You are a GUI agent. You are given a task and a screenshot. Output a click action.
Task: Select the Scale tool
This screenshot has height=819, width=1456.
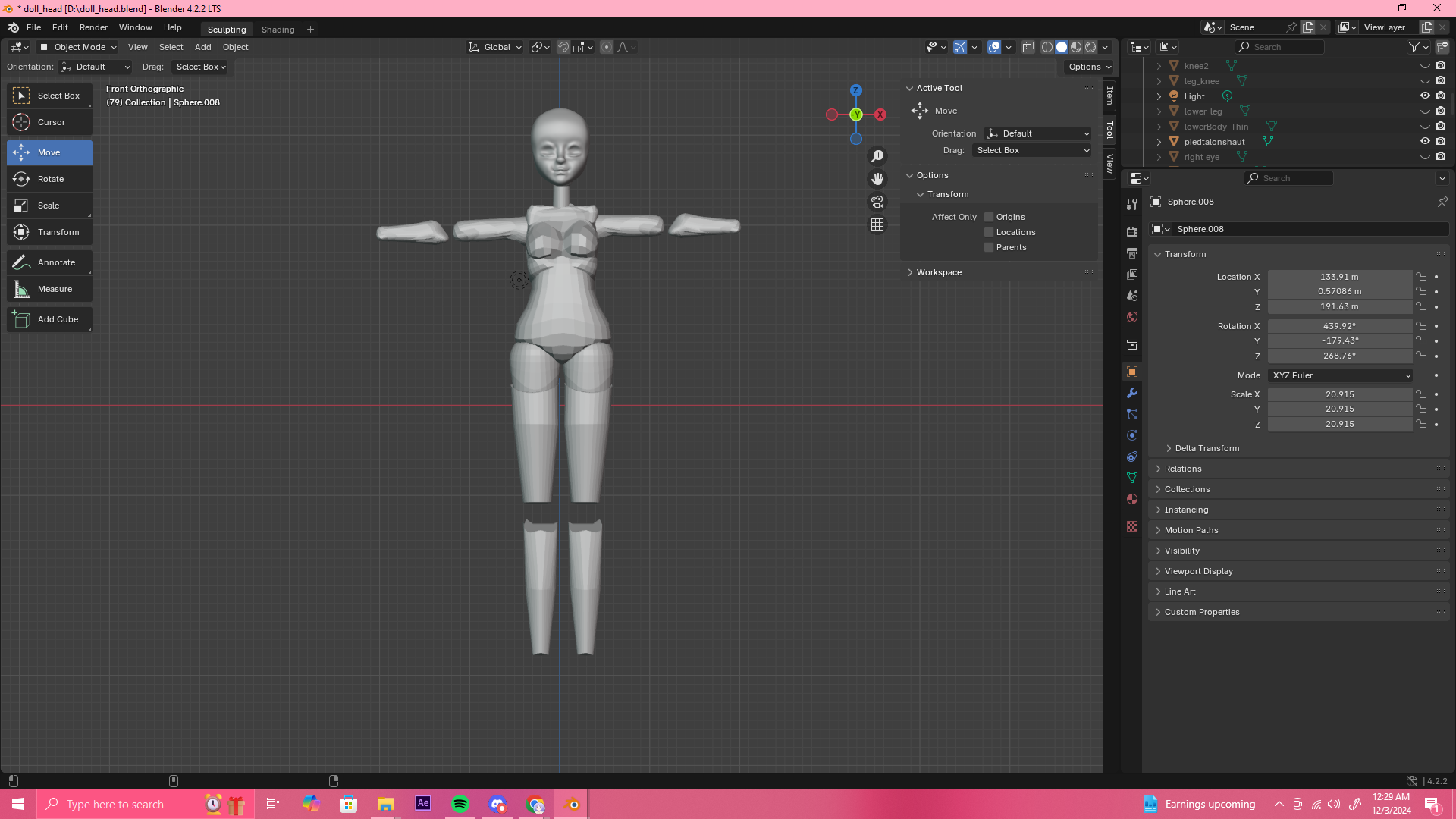pyautogui.click(x=50, y=206)
